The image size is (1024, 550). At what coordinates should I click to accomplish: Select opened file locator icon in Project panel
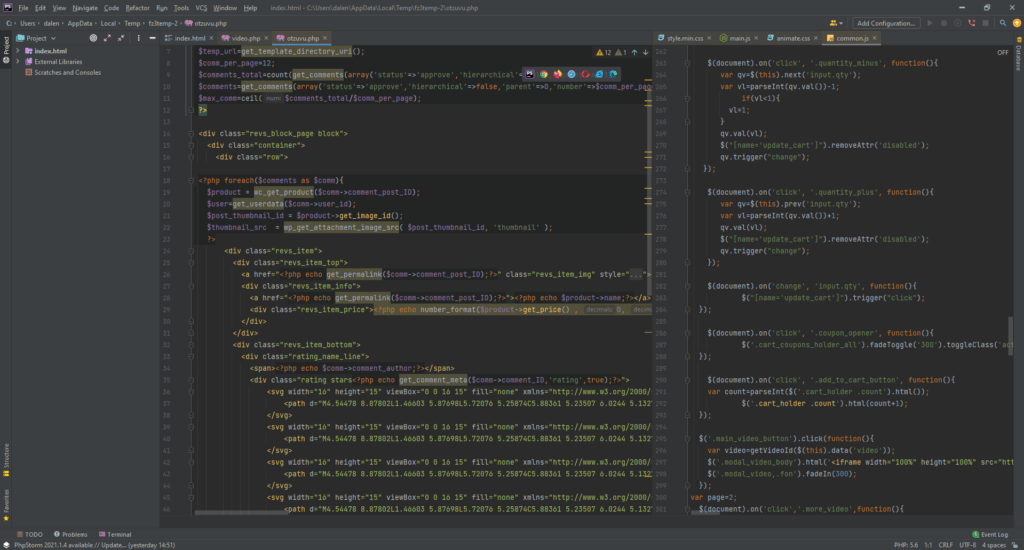point(93,38)
